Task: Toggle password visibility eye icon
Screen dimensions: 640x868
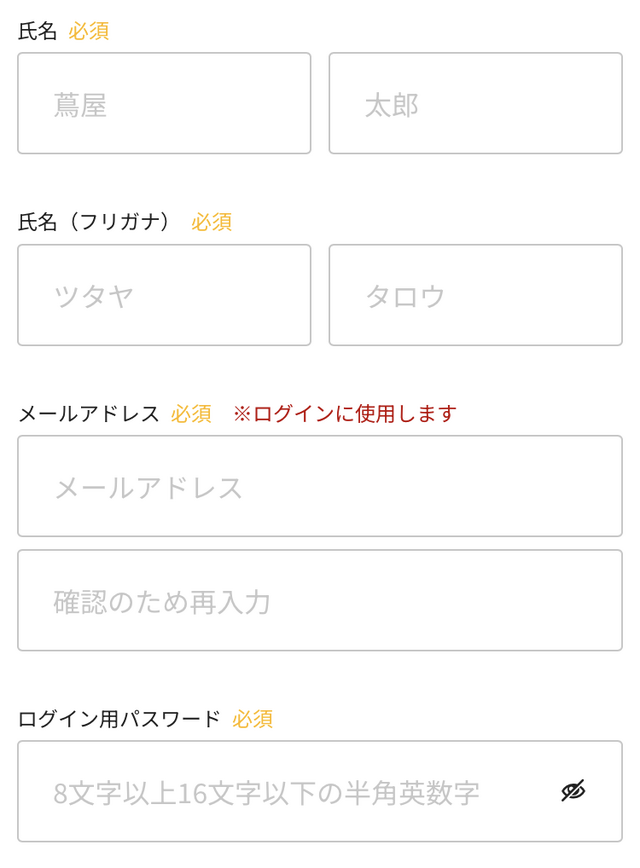Action: click(x=573, y=791)
